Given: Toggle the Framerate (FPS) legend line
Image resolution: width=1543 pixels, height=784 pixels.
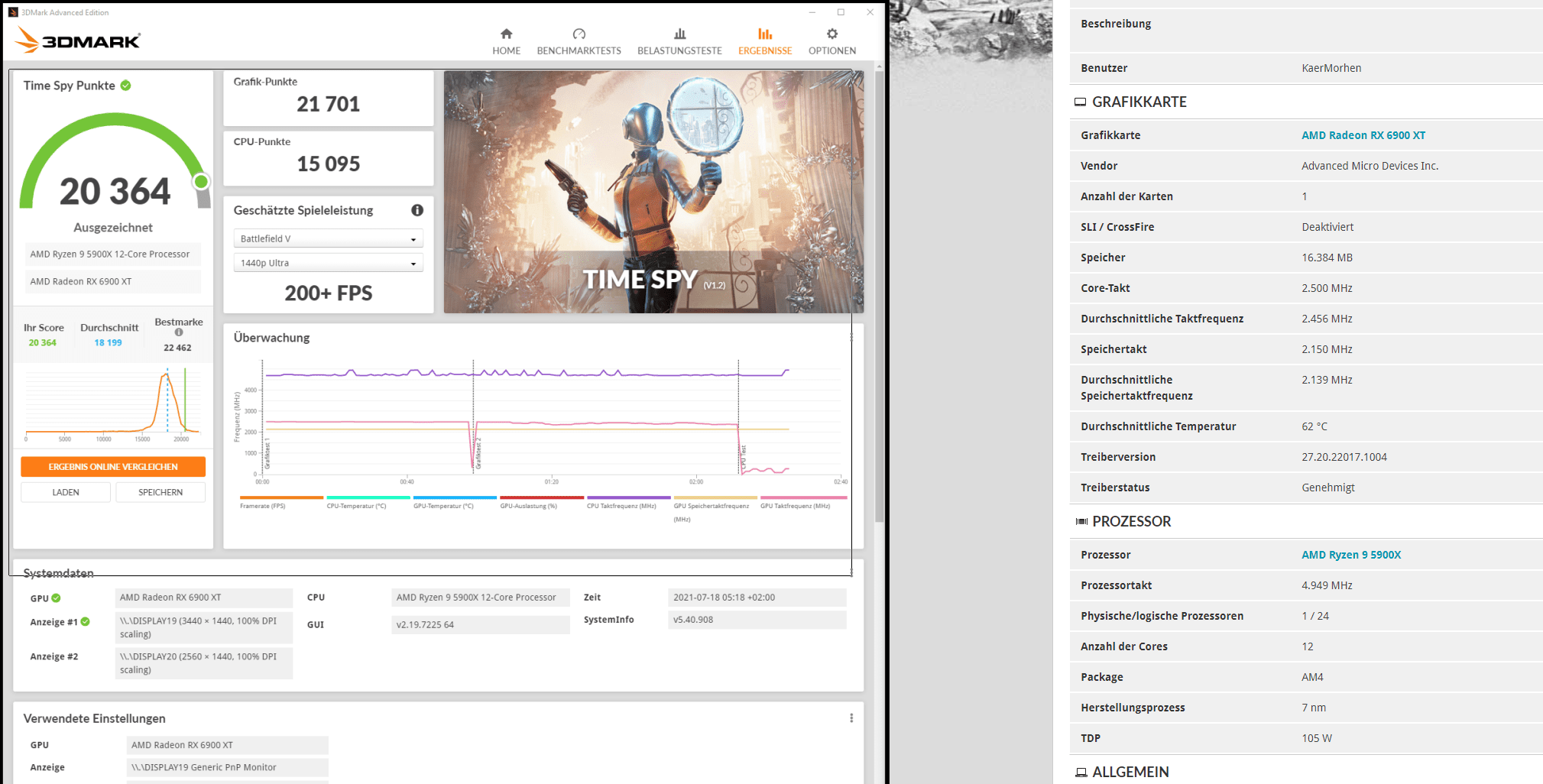Looking at the screenshot, I should [281, 502].
